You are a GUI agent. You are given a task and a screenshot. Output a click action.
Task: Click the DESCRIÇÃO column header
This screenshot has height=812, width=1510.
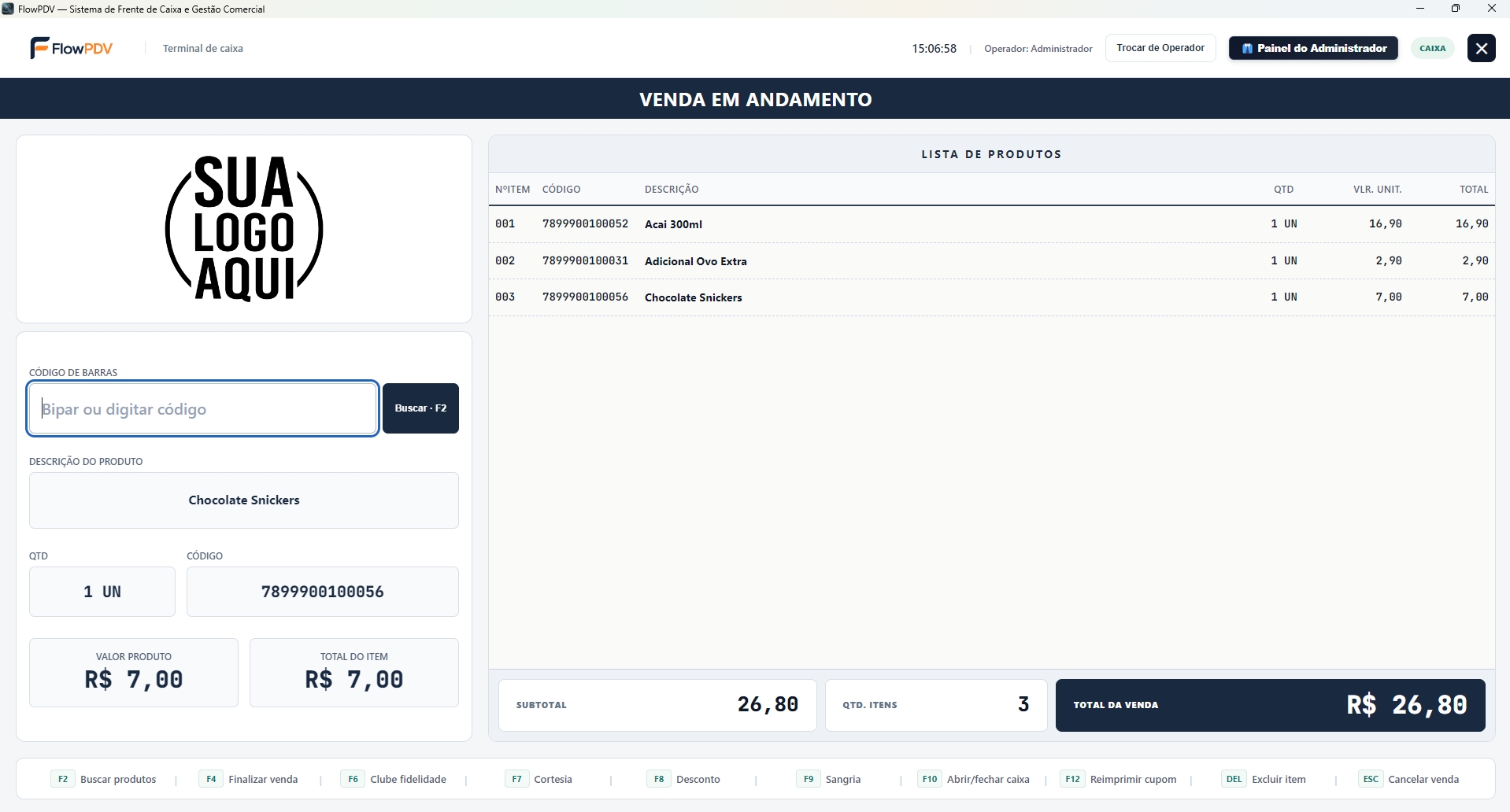672,190
